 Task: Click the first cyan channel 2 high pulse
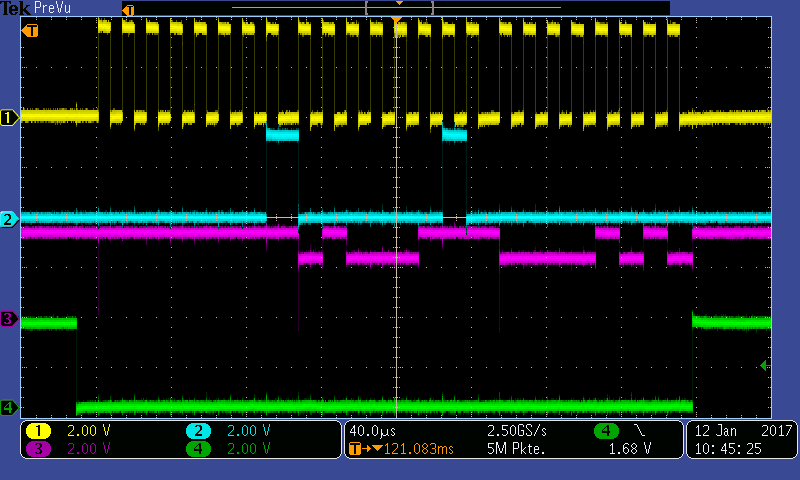282,135
